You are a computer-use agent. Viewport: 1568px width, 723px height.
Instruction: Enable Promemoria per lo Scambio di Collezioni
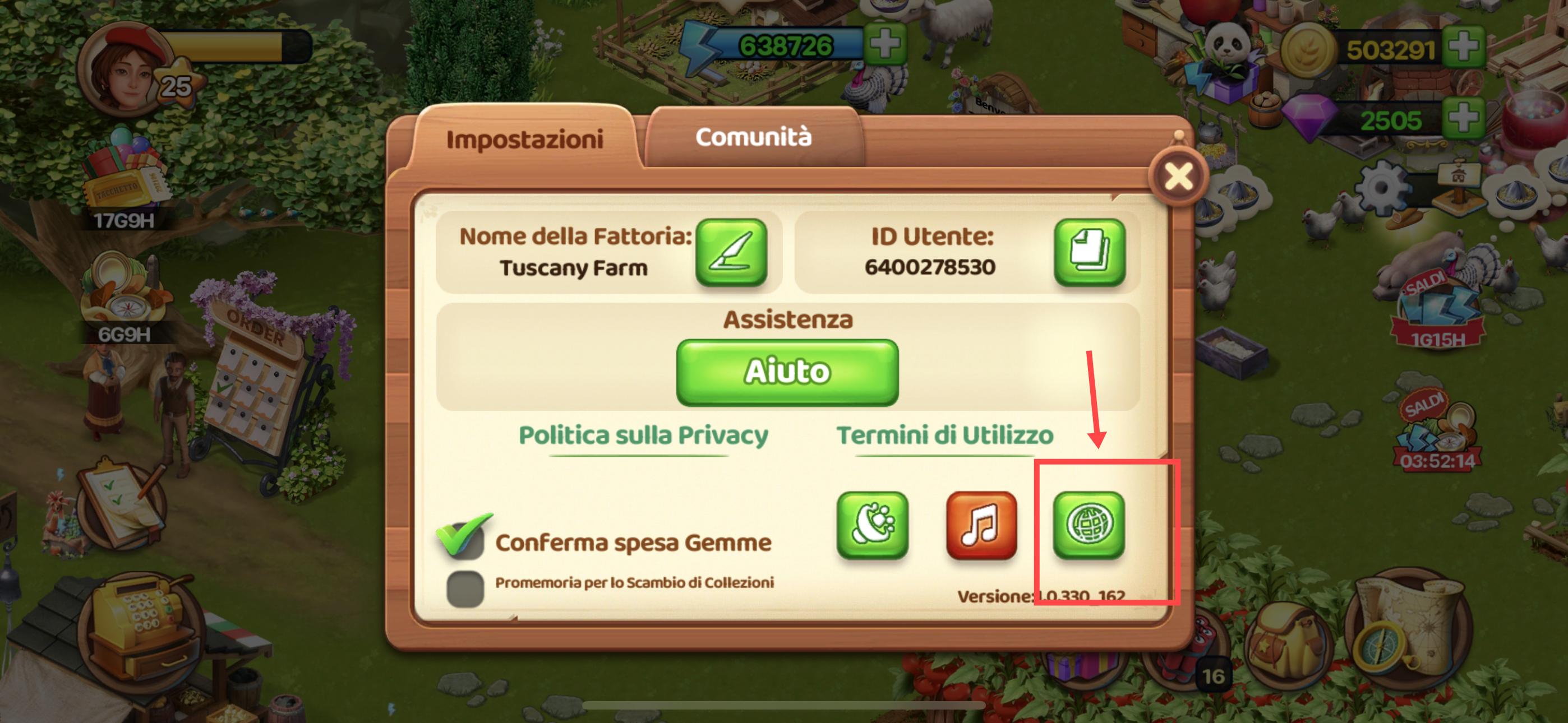465,588
